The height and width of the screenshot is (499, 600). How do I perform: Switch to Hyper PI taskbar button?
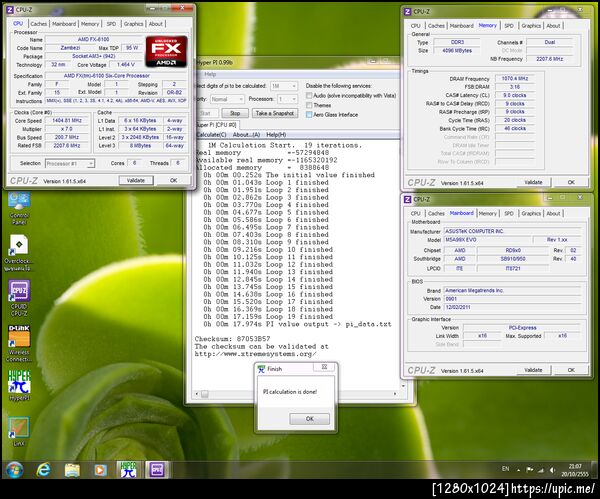tap(128, 470)
